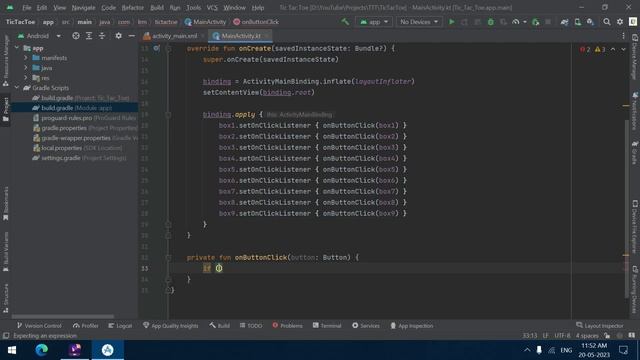Open the Refactor menu
Image resolution: width=640 pixels, height=360 pixels.
click(133, 7)
